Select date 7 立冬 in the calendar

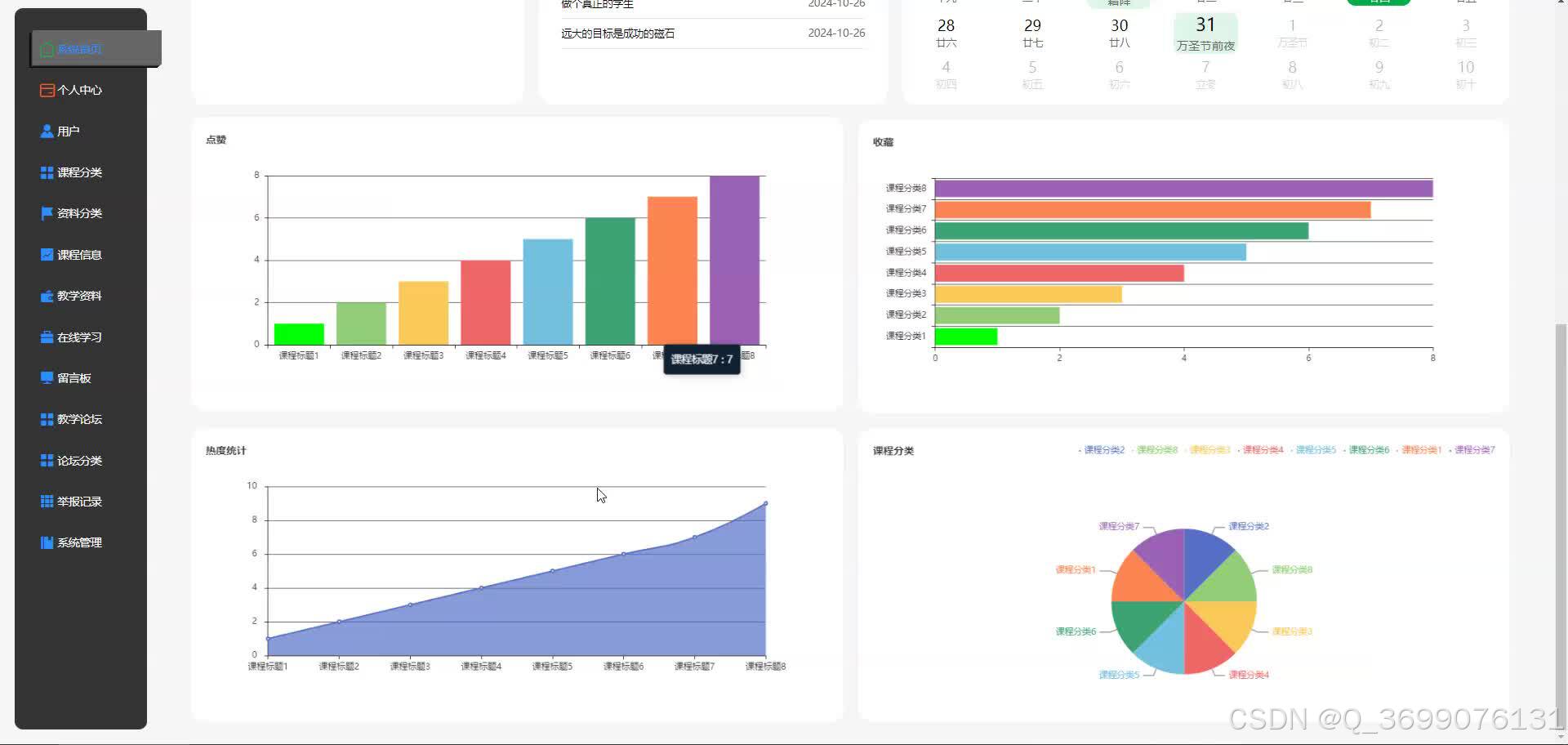pos(1205,74)
